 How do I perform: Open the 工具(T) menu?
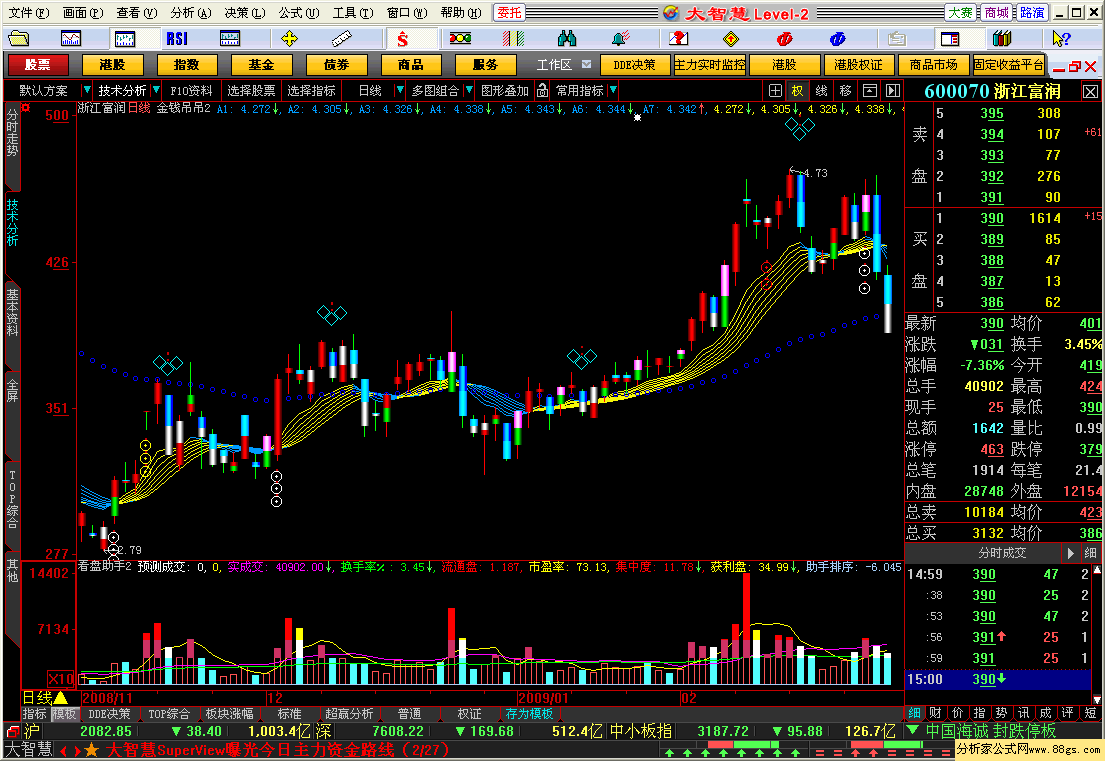(353, 13)
